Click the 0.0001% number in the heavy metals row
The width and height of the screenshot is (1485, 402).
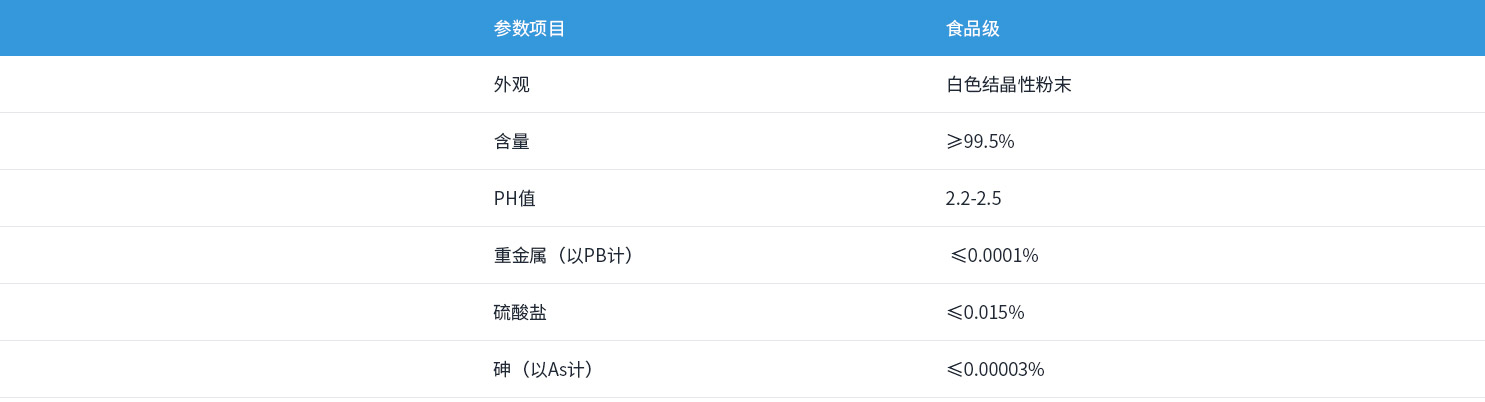click(1003, 256)
